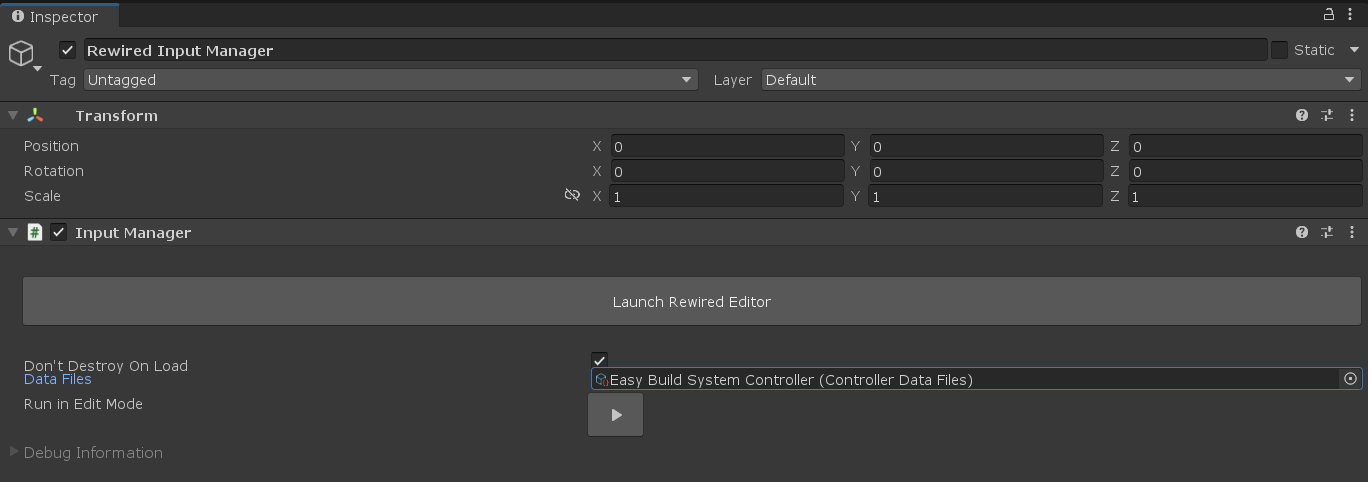This screenshot has width=1368, height=482.
Task: Click the Inspector lock icon
Action: 1329,14
